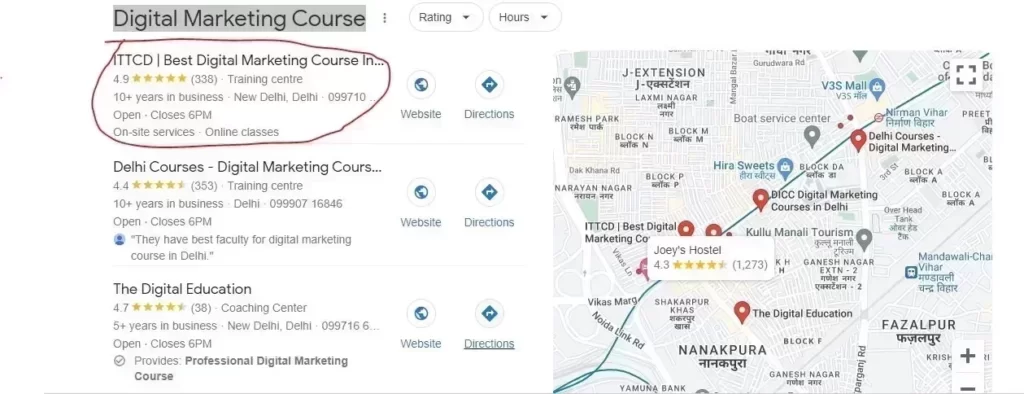This screenshot has width=1024, height=394.
Task: Expand the map to fullscreen
Action: click(x=966, y=74)
